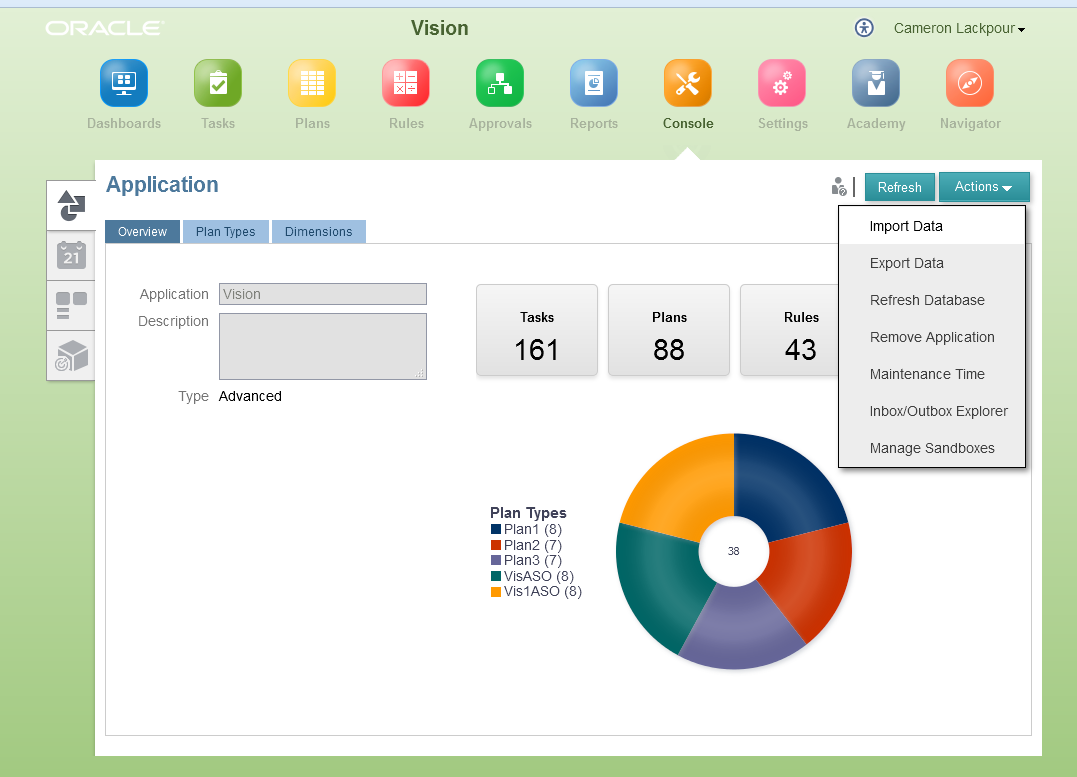Click the purple pie slice
Screen dimensions: 1077x777
742,629
